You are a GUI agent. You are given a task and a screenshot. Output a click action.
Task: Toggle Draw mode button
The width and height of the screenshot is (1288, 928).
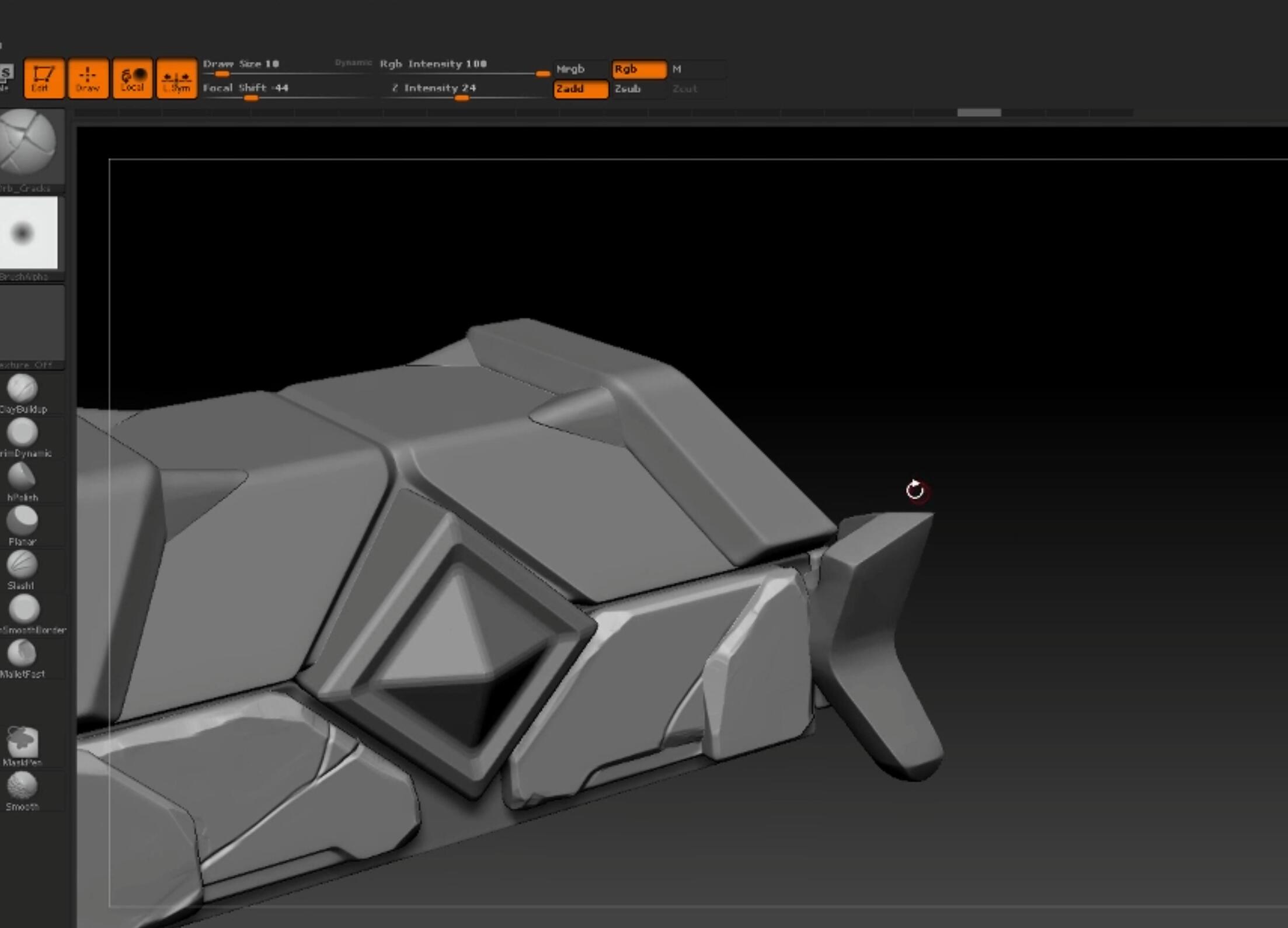[88, 78]
